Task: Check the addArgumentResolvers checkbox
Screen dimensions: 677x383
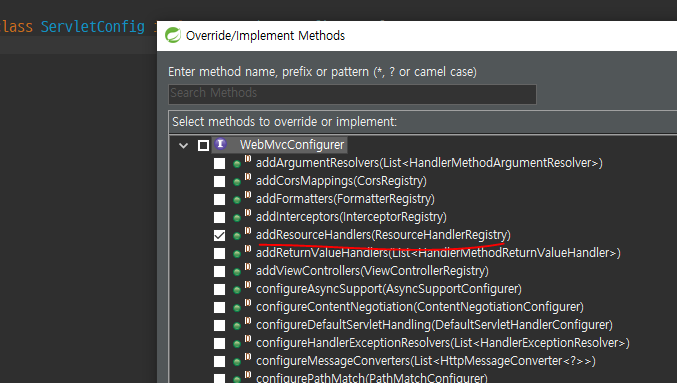Action: coord(219,163)
